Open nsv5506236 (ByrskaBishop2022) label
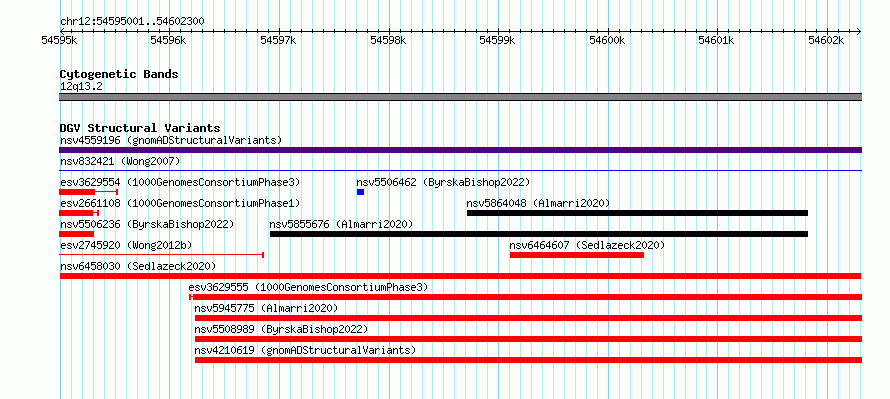 click(x=147, y=224)
